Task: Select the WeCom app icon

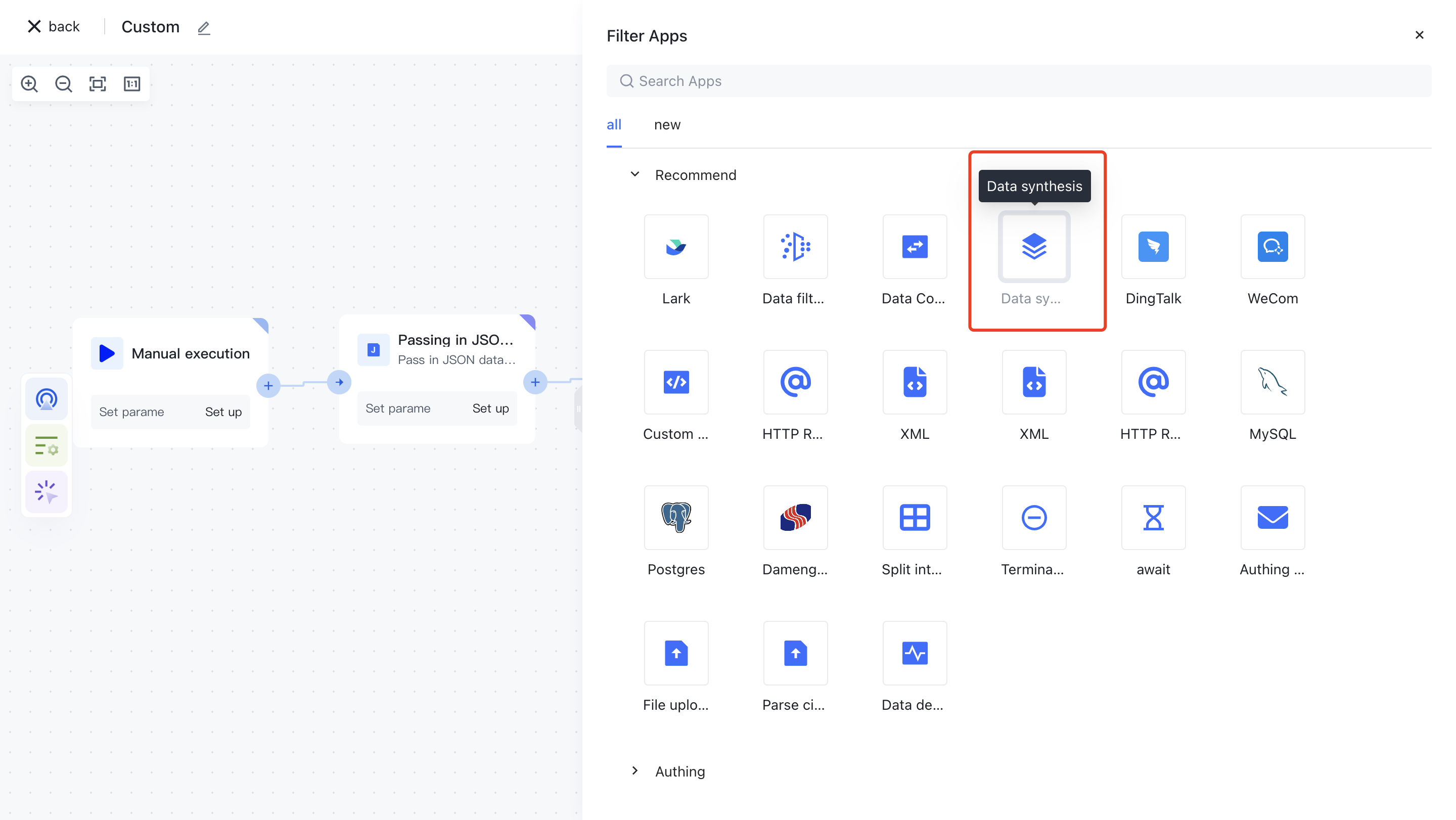Action: point(1272,247)
